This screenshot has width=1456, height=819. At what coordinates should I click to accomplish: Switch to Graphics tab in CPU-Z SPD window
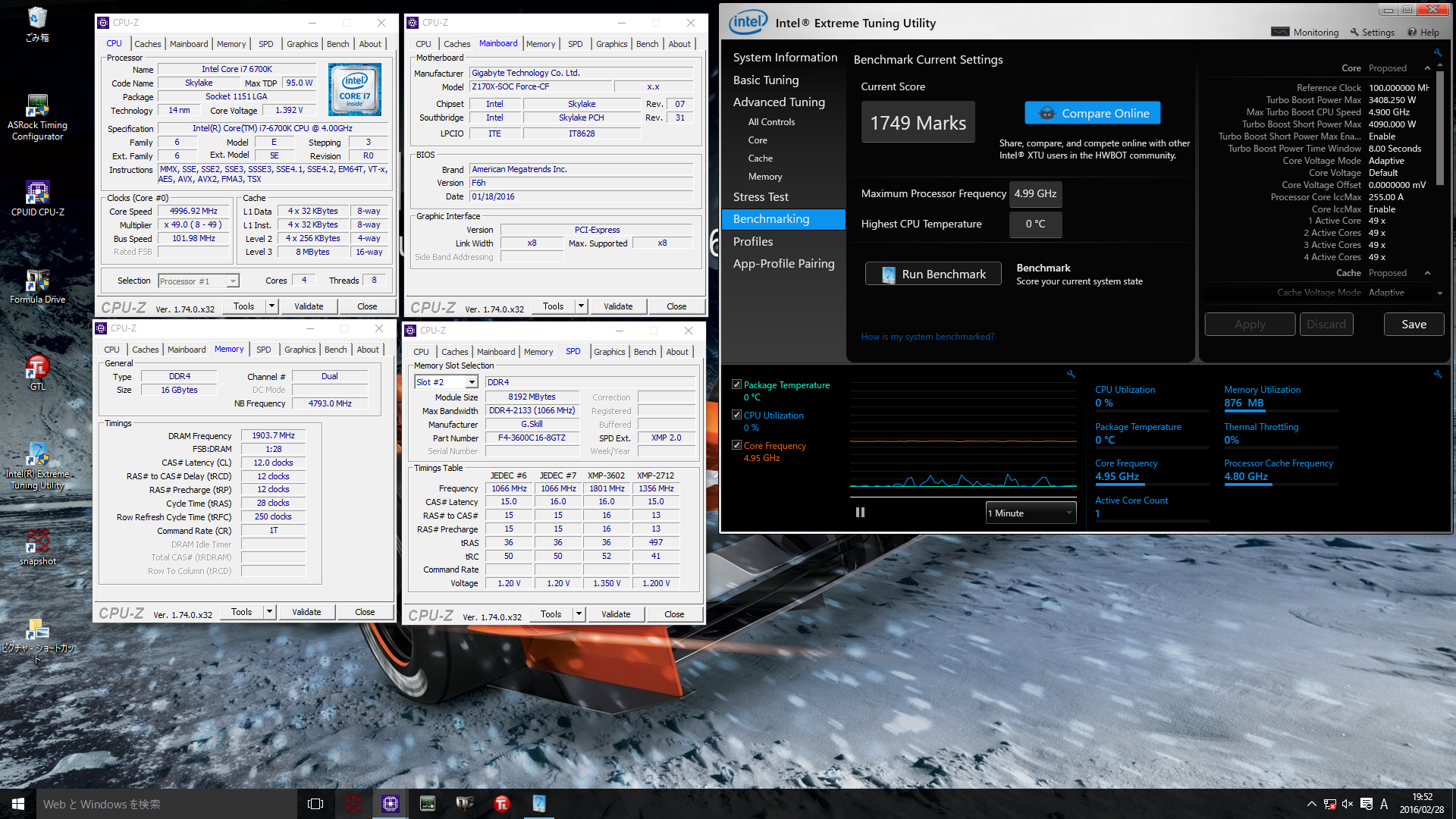(x=610, y=352)
